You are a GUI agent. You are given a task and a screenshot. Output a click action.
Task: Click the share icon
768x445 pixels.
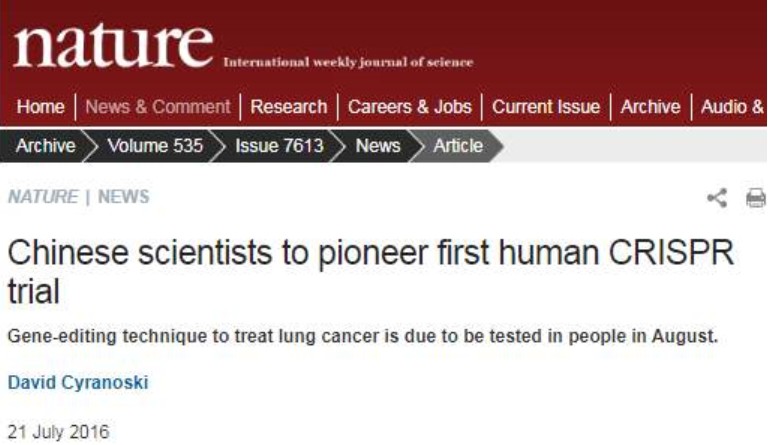717,198
